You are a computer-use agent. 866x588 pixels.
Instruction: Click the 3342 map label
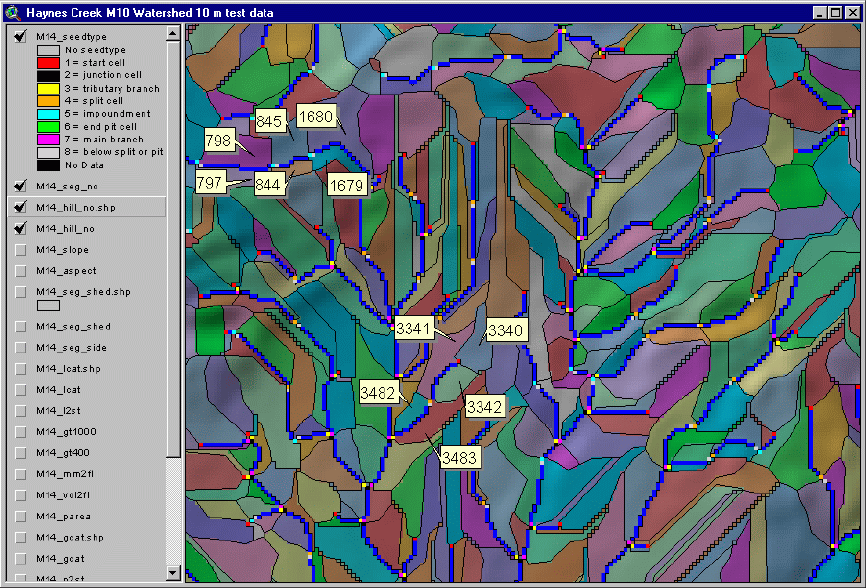[484, 407]
